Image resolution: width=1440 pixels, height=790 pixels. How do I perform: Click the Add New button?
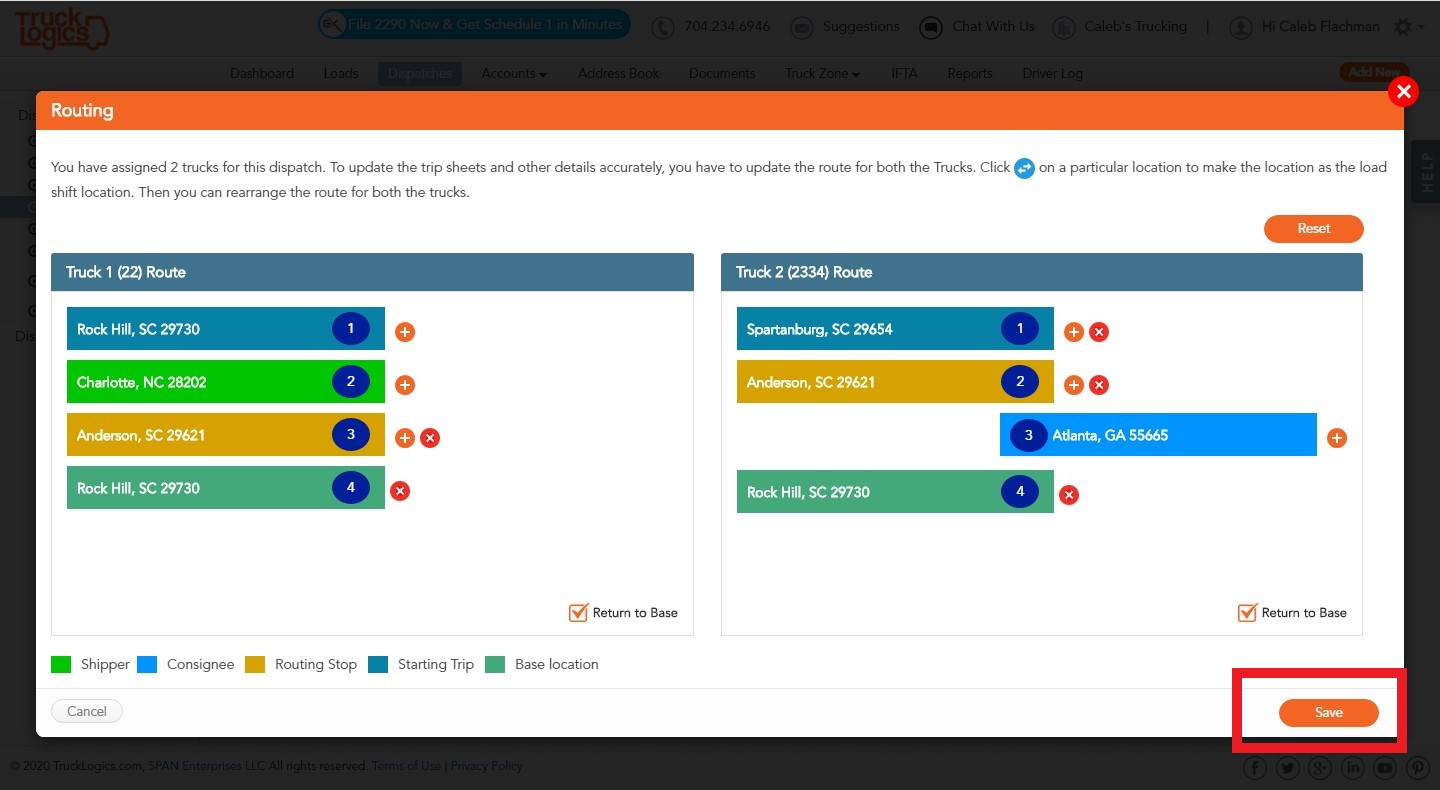click(1374, 72)
